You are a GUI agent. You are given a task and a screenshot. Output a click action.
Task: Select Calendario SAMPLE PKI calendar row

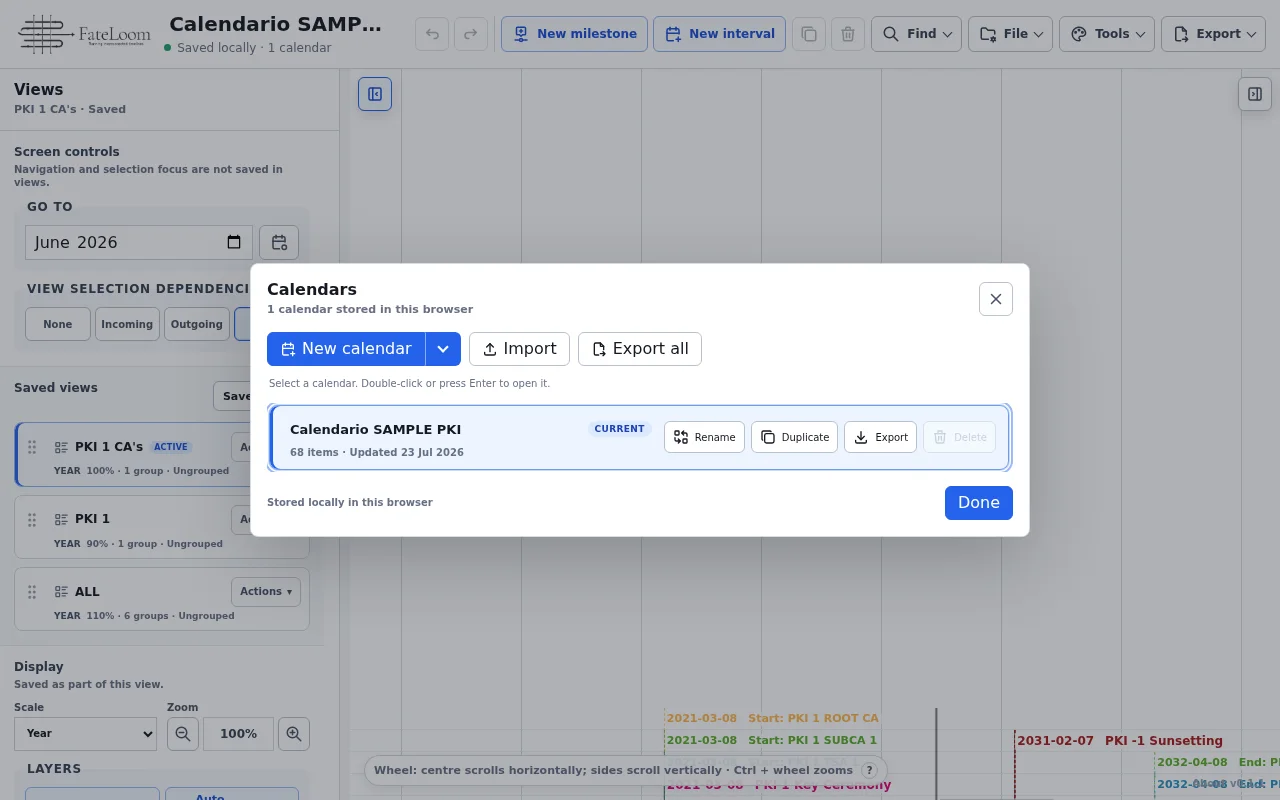[x=640, y=437]
